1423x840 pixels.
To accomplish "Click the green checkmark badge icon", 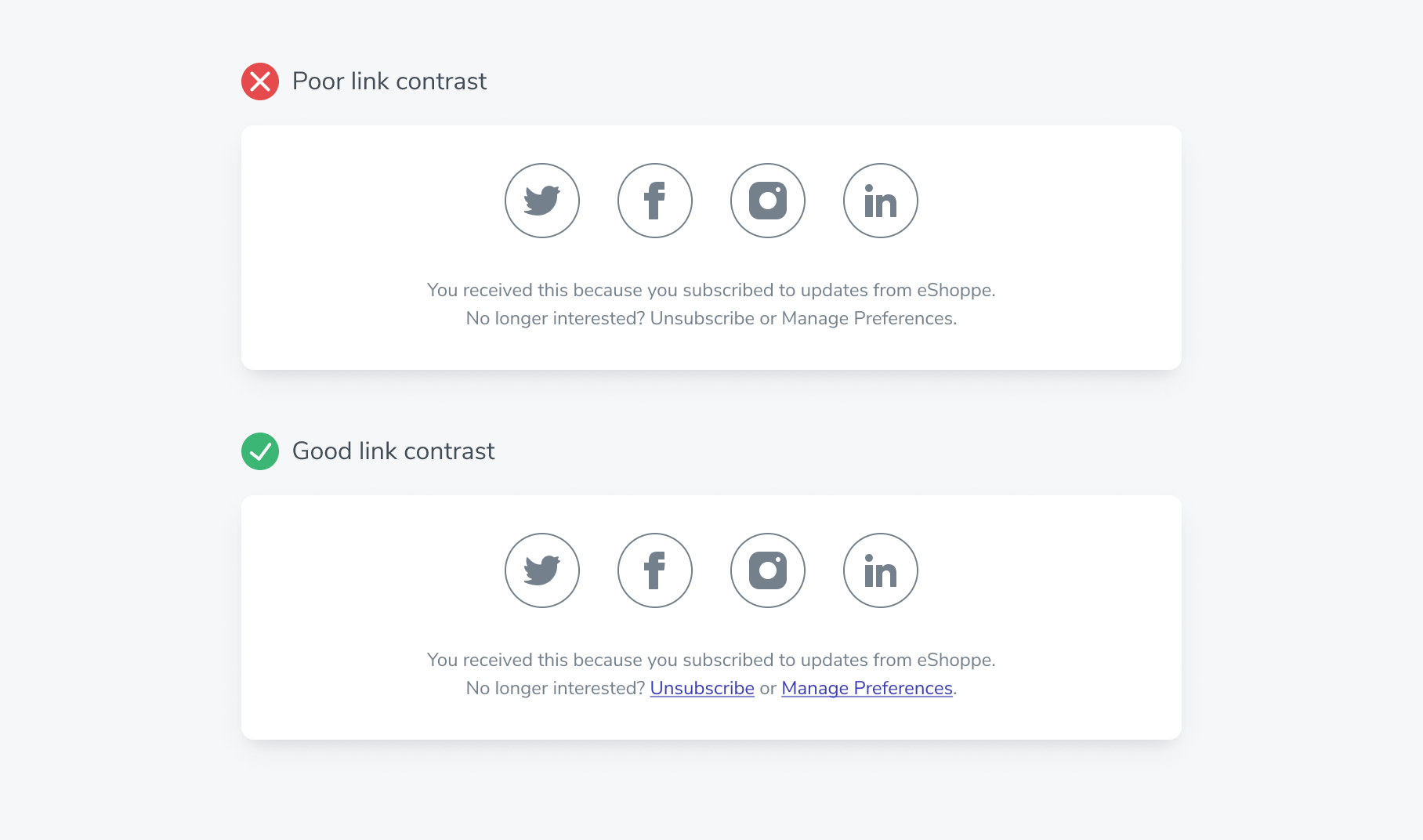I will tap(259, 451).
